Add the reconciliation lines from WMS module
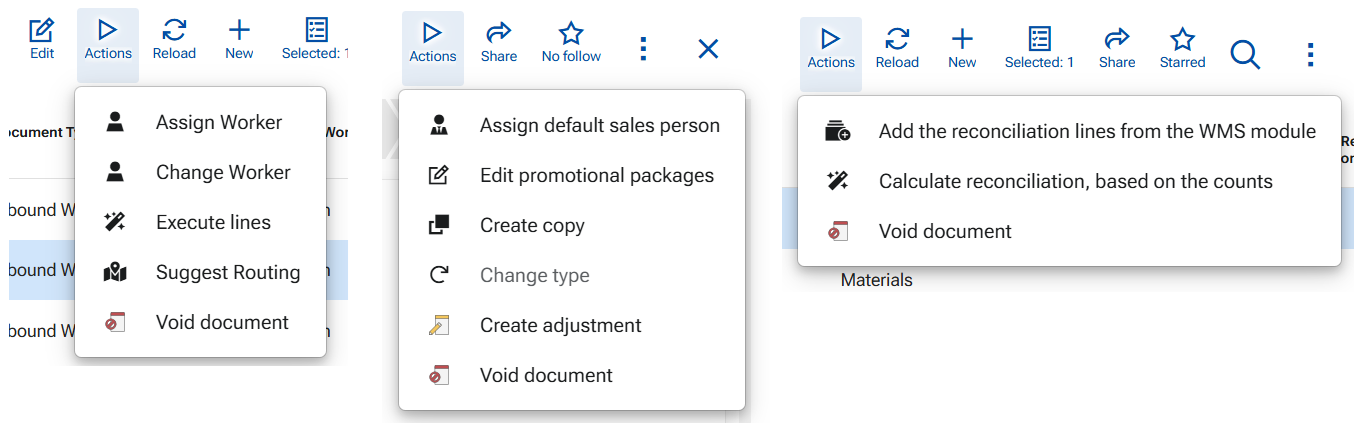 click(x=1096, y=132)
